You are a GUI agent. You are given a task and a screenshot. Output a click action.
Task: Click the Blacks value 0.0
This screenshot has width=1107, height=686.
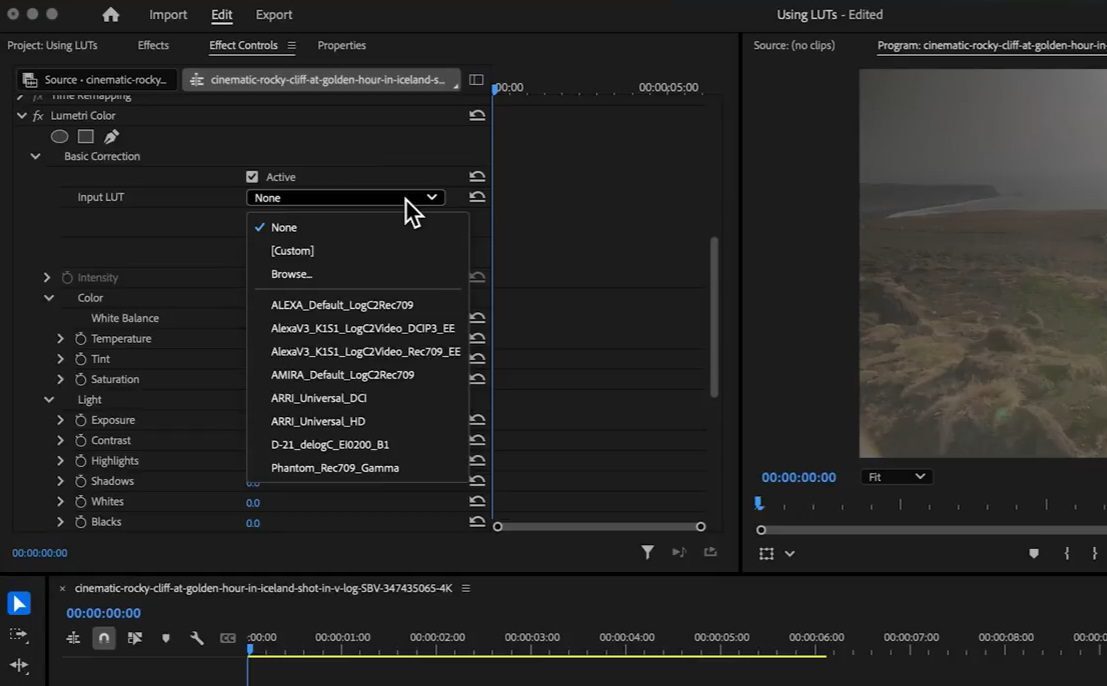253,523
